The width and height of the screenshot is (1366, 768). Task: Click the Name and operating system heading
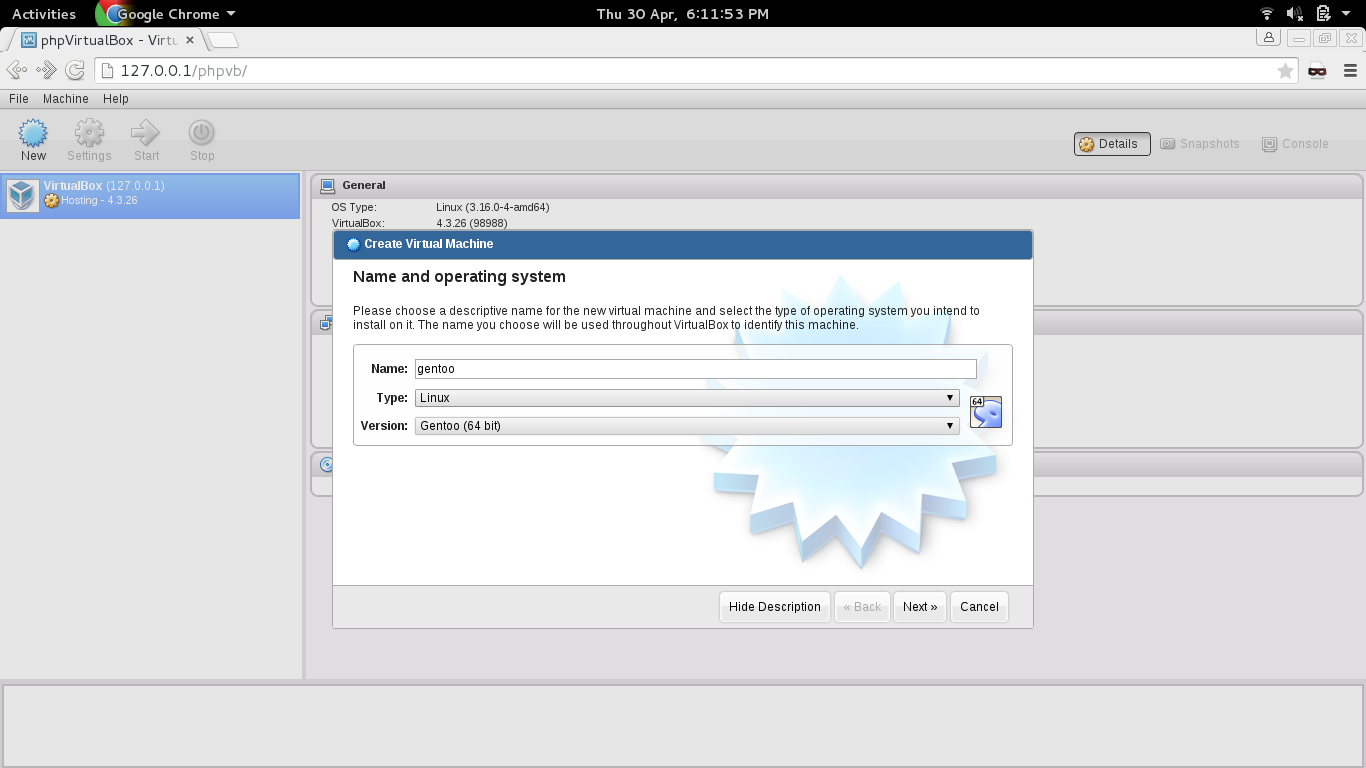[x=459, y=277]
